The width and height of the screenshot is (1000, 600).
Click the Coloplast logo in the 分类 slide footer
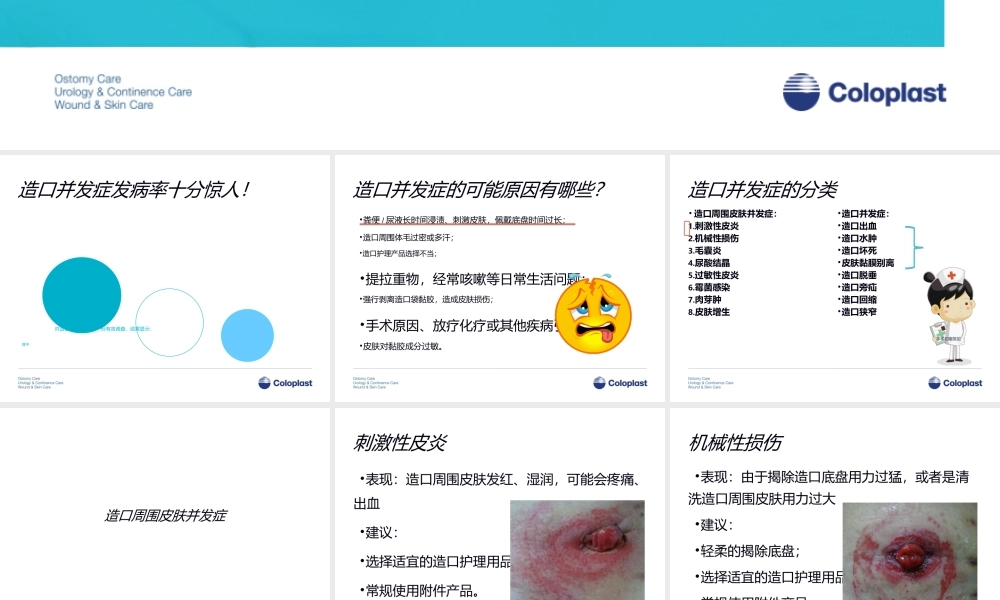[955, 383]
